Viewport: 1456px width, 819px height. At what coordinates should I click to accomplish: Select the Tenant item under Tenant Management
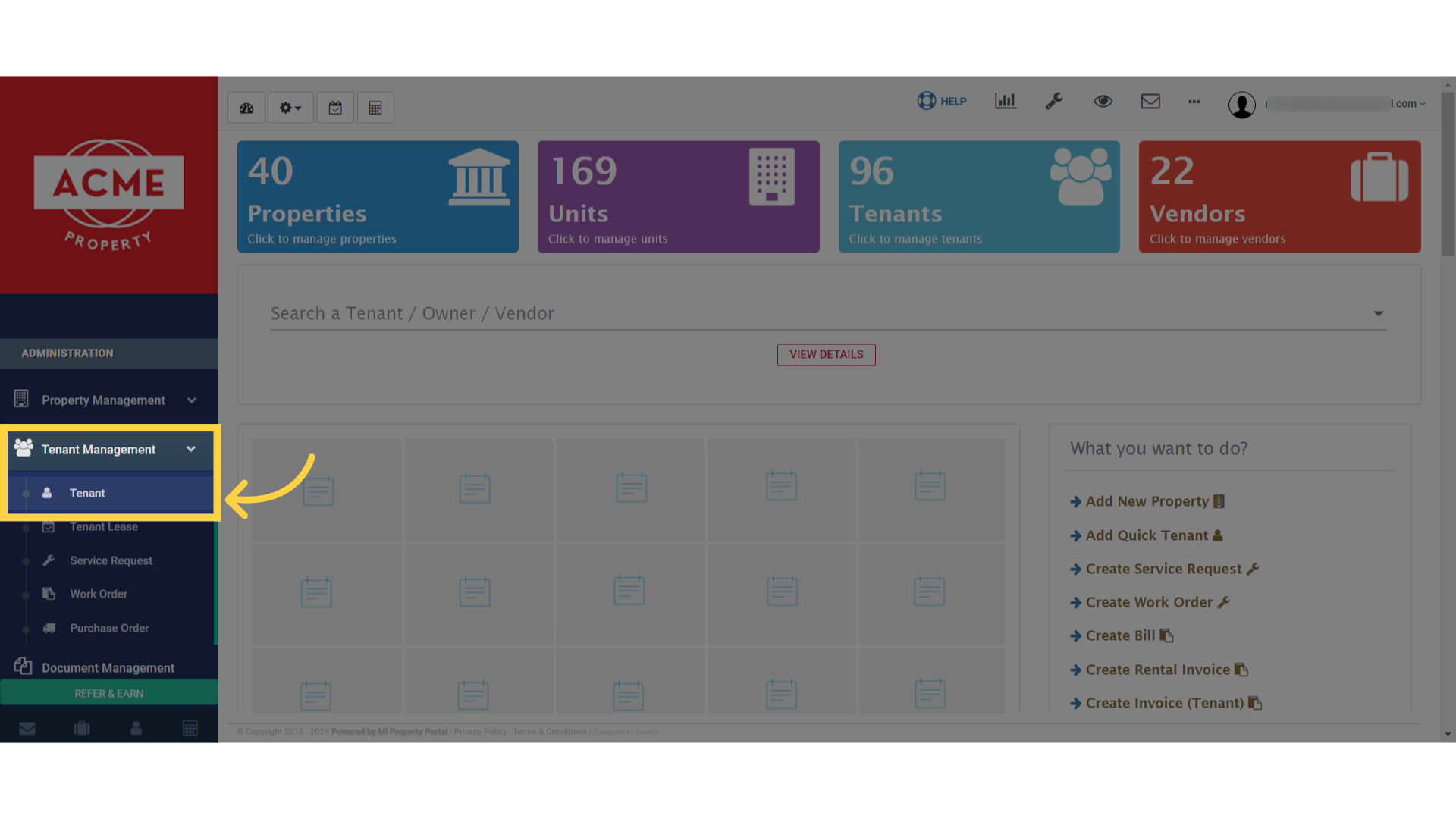(87, 493)
